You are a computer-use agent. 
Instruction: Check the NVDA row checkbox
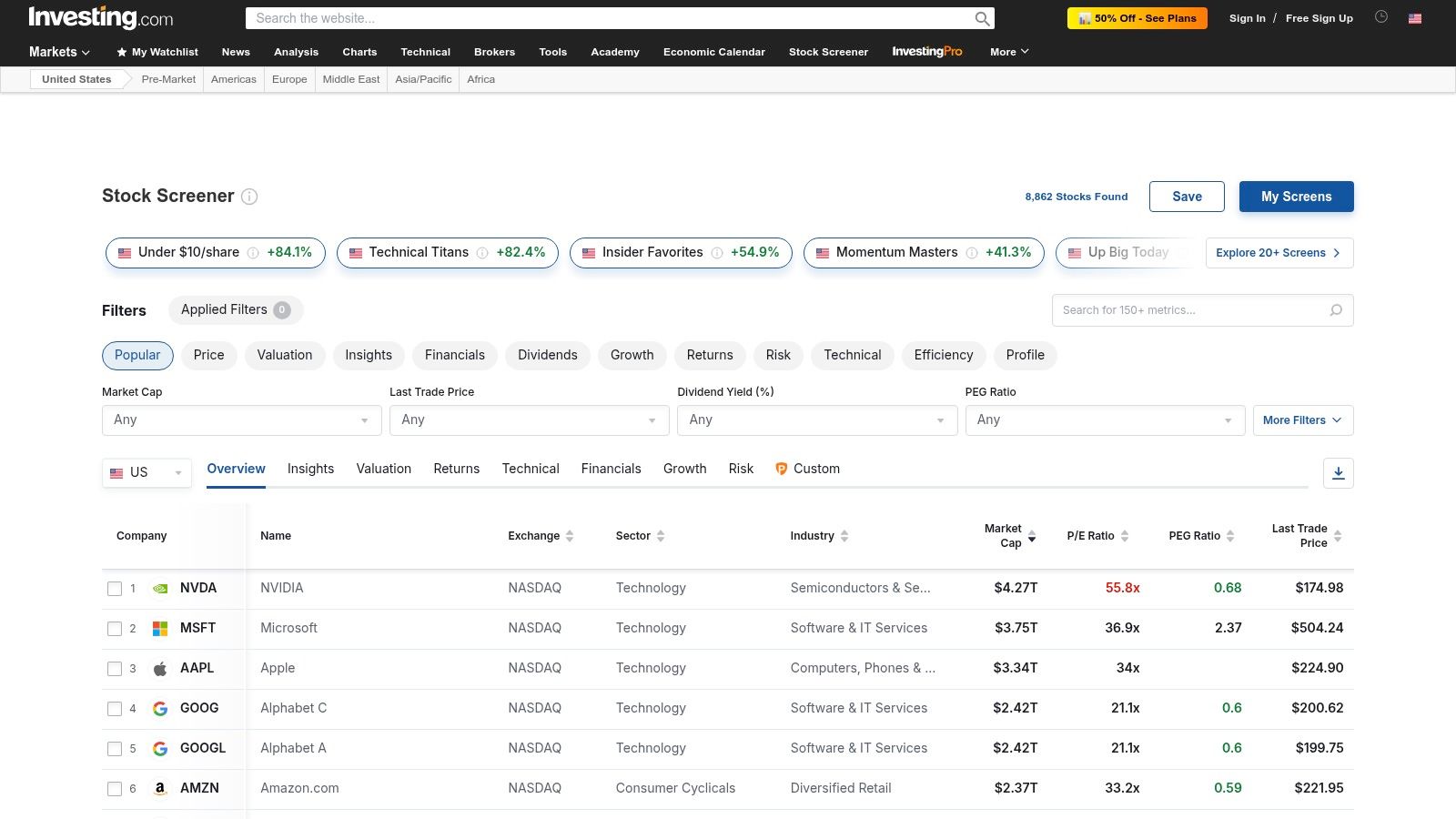tap(115, 589)
